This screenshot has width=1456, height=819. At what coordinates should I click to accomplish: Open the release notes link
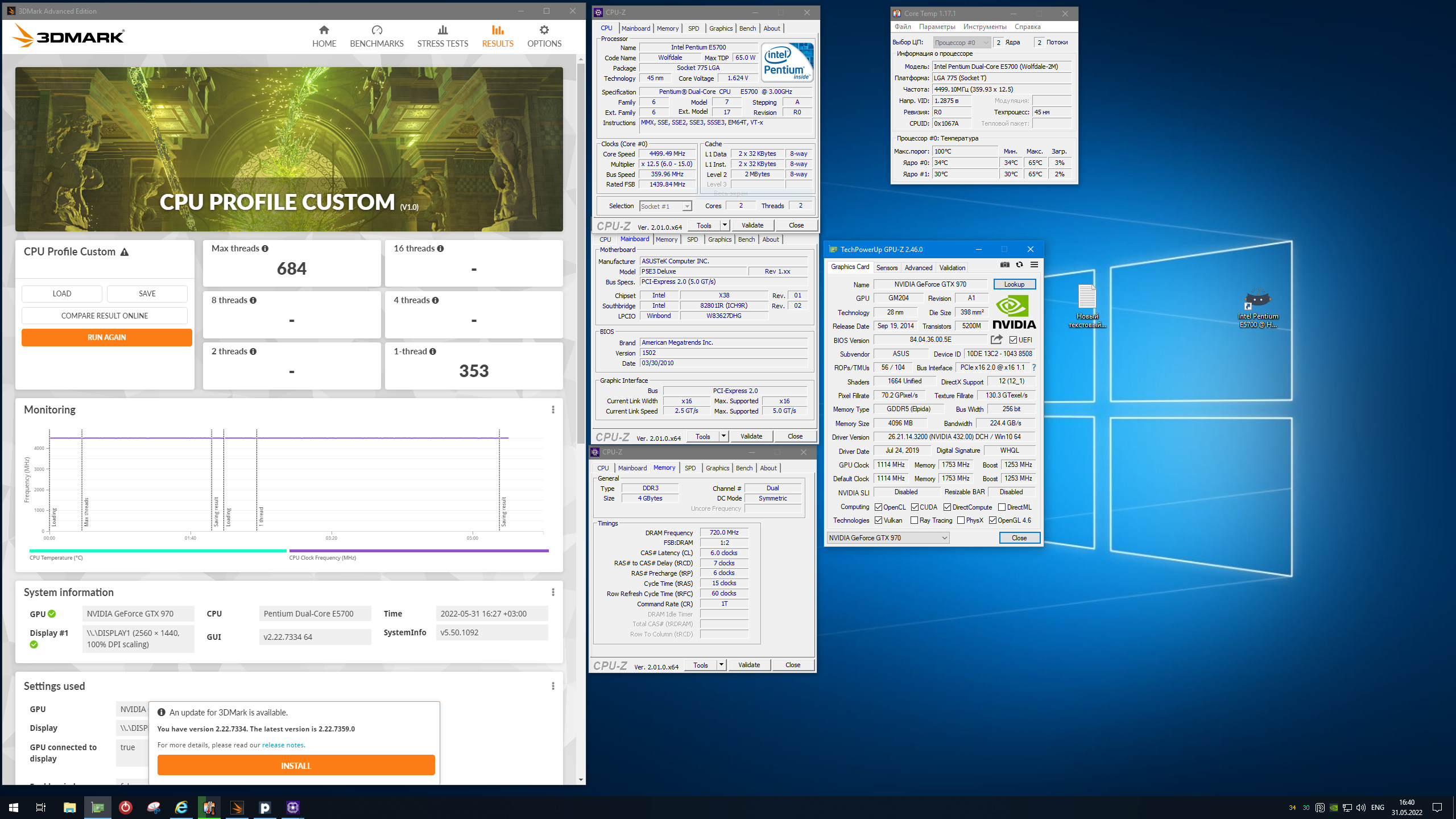pos(283,745)
